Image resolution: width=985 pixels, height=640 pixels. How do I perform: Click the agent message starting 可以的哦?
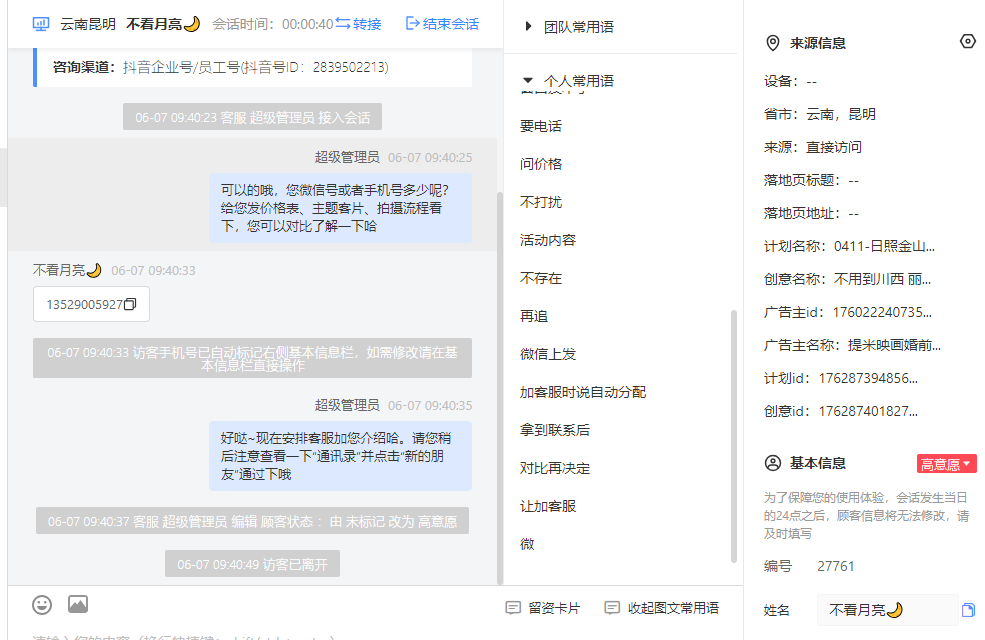click(x=340, y=208)
